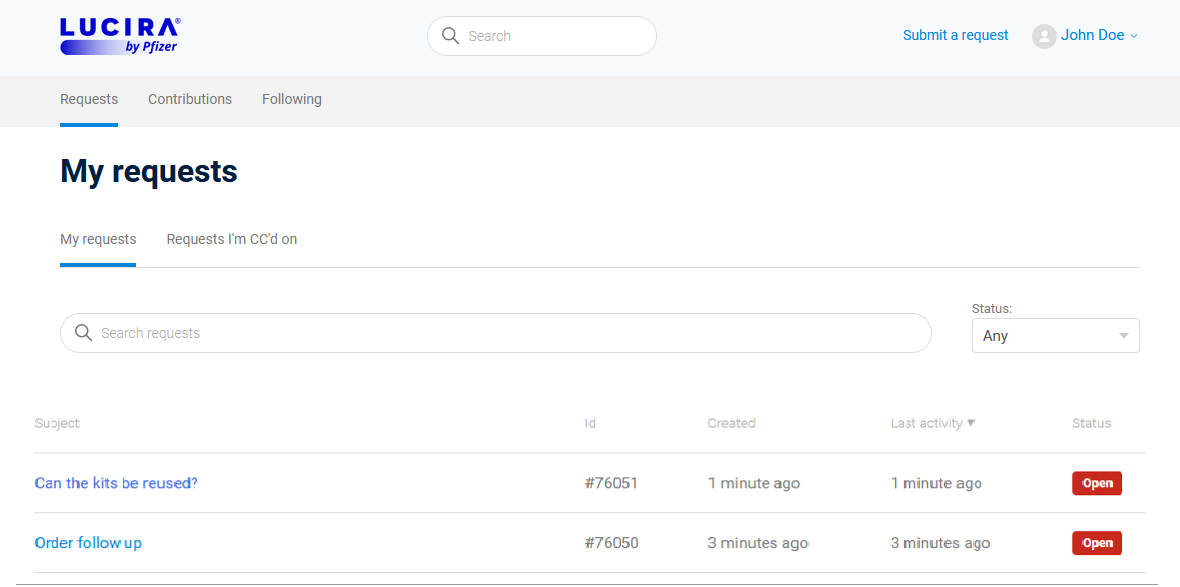1180x587 pixels.
Task: Click the Lucira by Pfizer logo
Action: click(119, 35)
